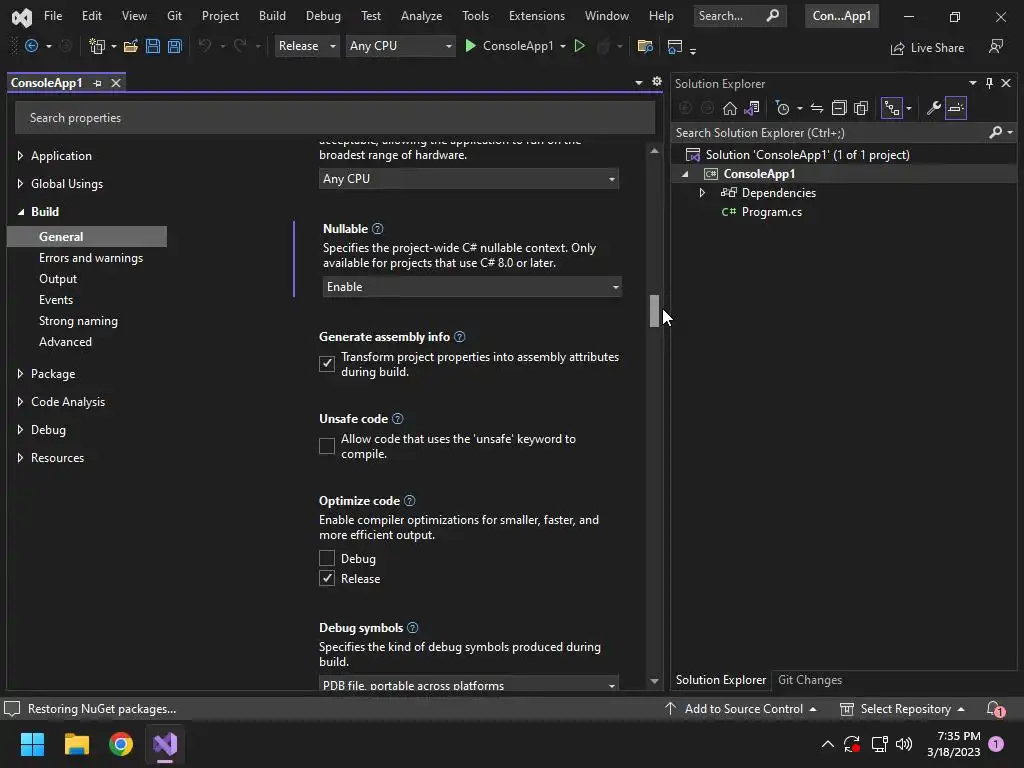Open the File menu
The image size is (1024, 768).
(x=53, y=16)
